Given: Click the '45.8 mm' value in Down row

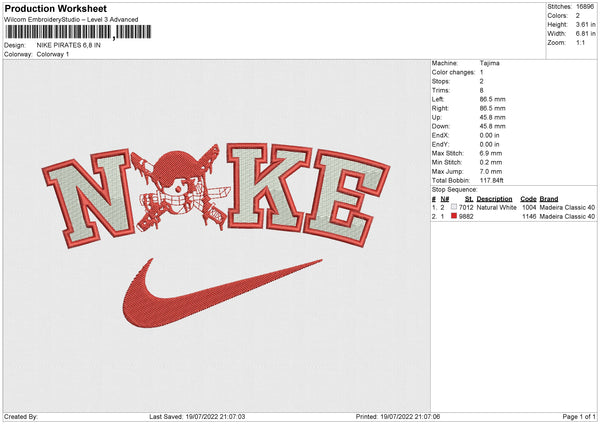Looking at the screenshot, I should 492,126.
